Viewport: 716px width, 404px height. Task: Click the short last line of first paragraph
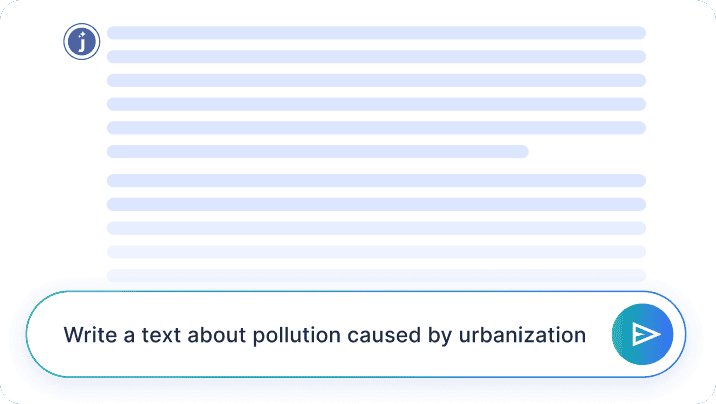[x=317, y=152]
